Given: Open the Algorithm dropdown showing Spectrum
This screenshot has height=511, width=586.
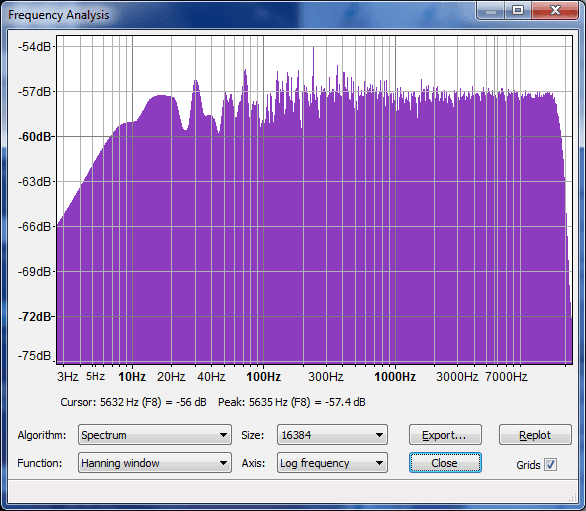Looking at the screenshot, I should [x=155, y=435].
